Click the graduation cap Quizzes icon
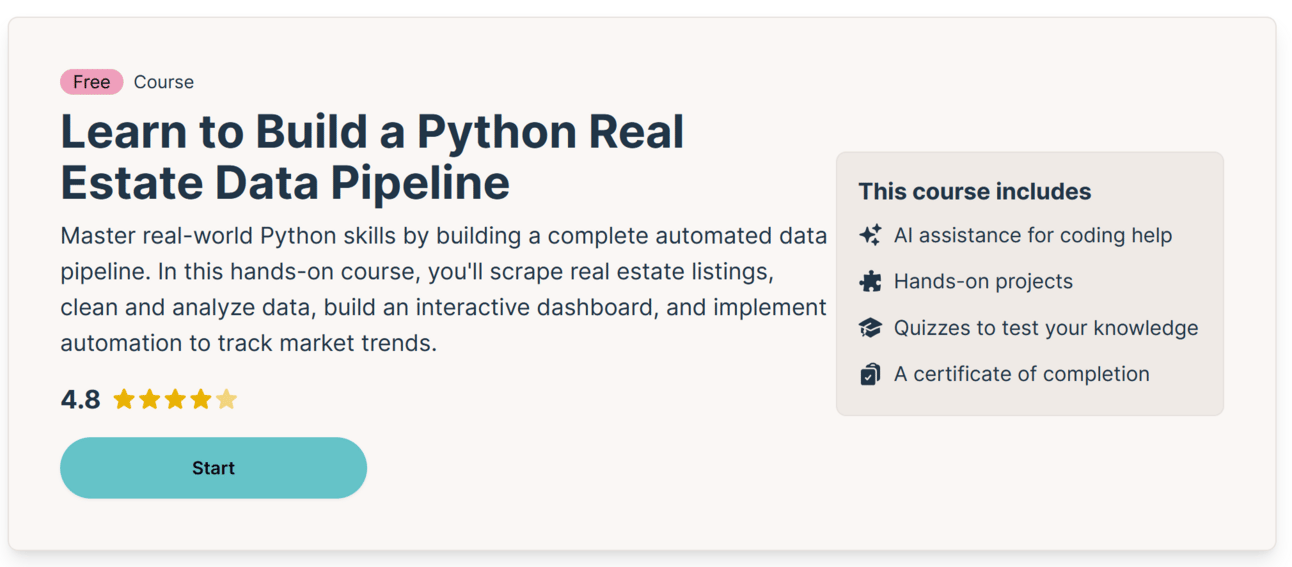The width and height of the screenshot is (1292, 567). pyautogui.click(x=870, y=328)
